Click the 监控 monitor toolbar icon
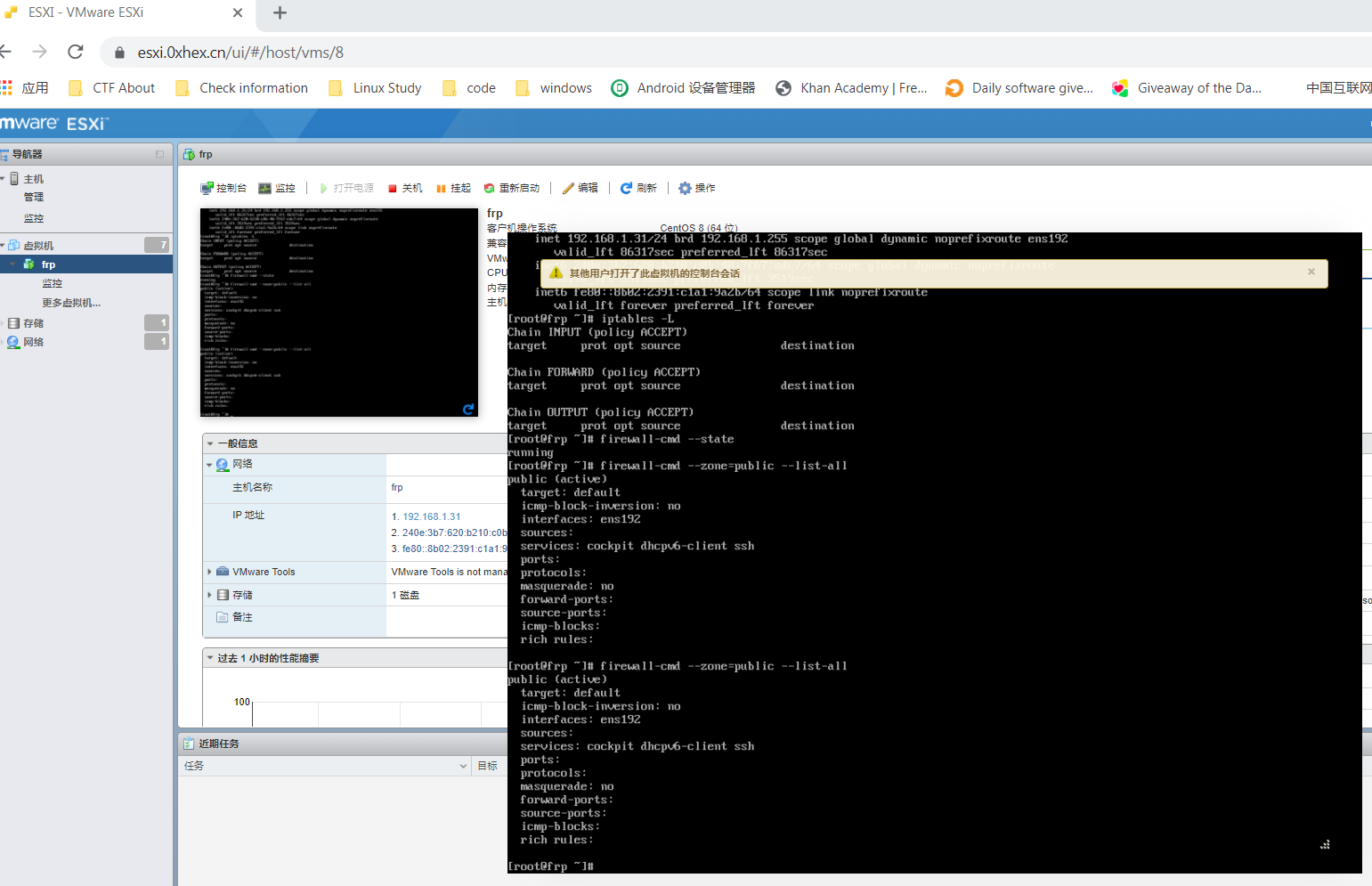Viewport: 1372px width, 886px height. coord(277,188)
